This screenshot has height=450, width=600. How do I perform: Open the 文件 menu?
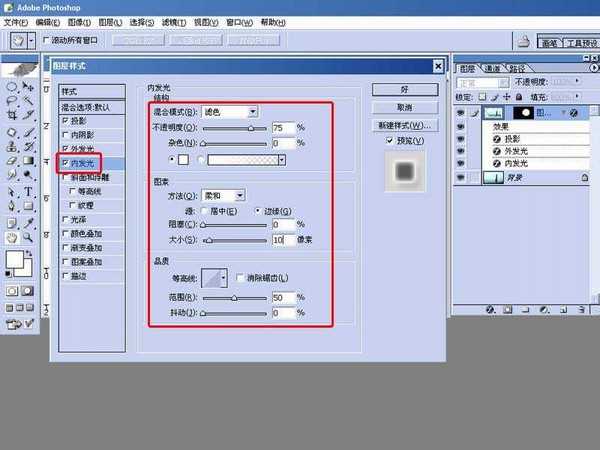click(x=16, y=23)
